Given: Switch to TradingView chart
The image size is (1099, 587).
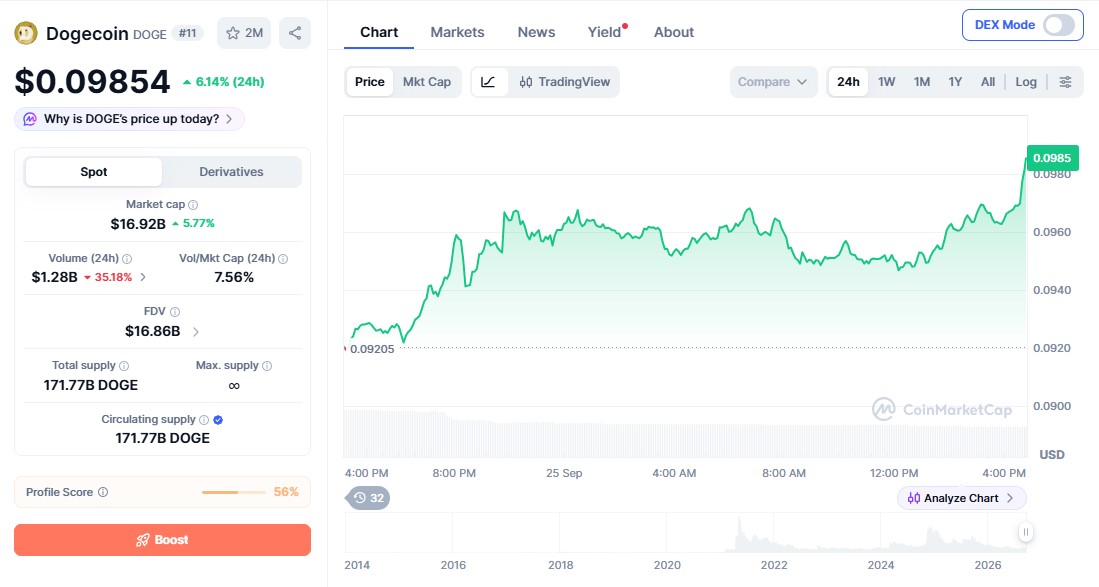Looking at the screenshot, I should [x=564, y=82].
